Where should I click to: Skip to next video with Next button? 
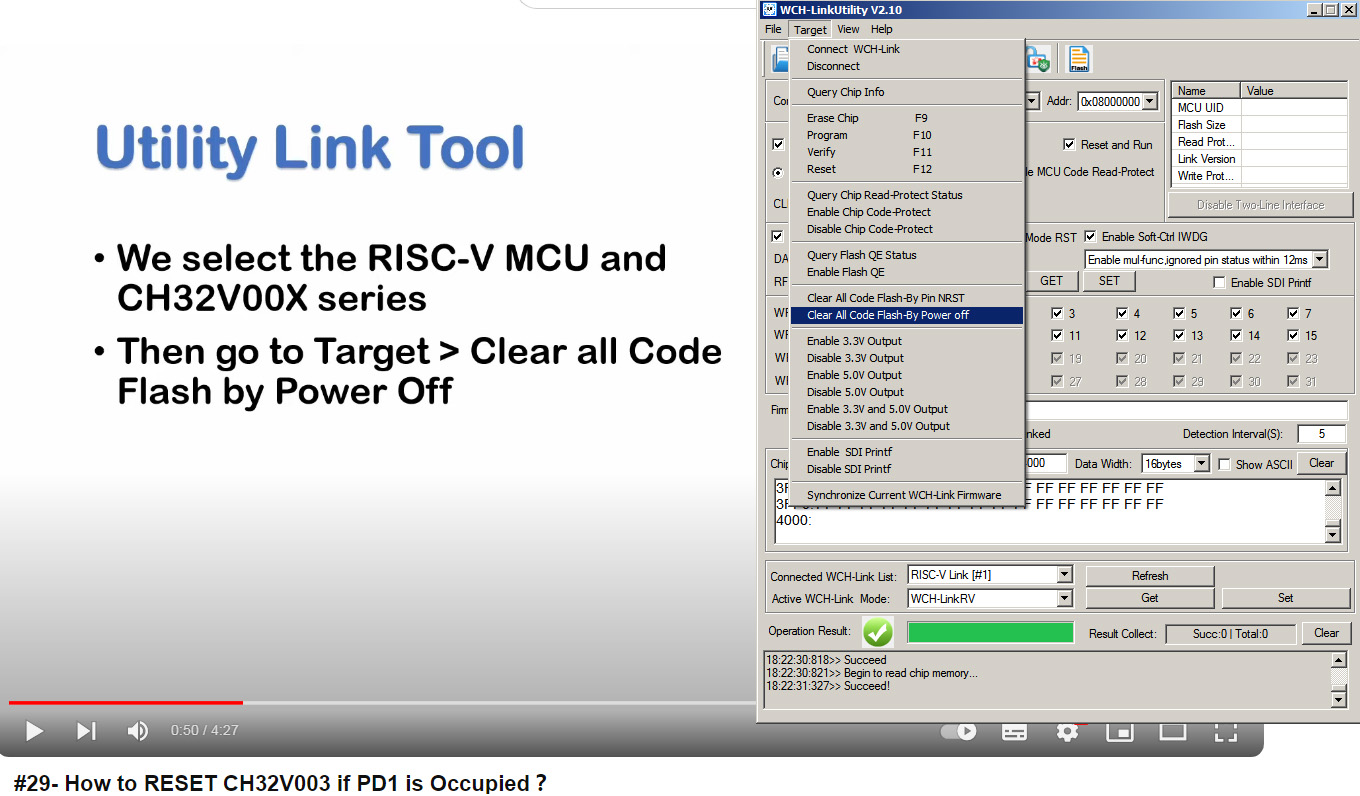tap(87, 731)
